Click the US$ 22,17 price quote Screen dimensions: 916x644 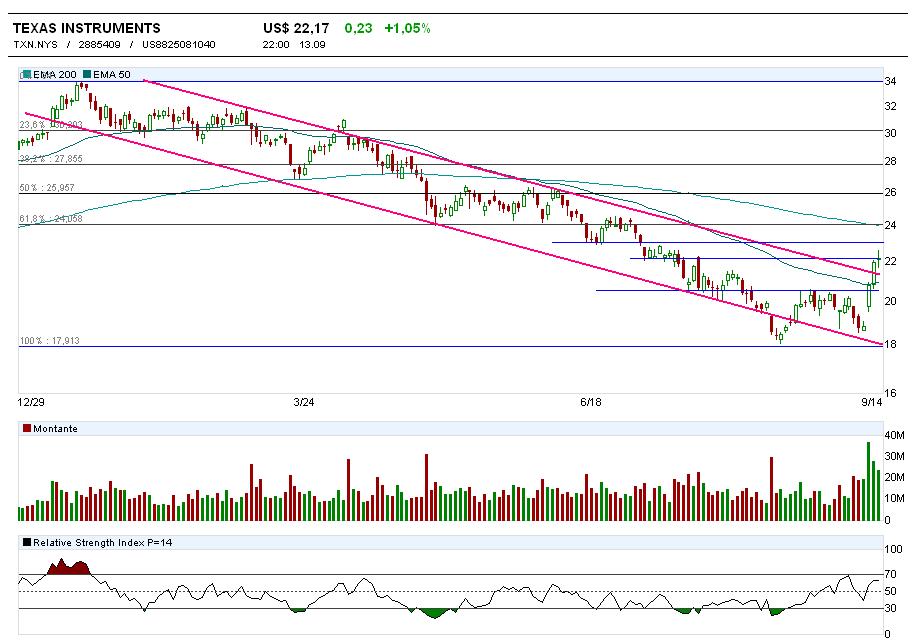click(x=296, y=28)
